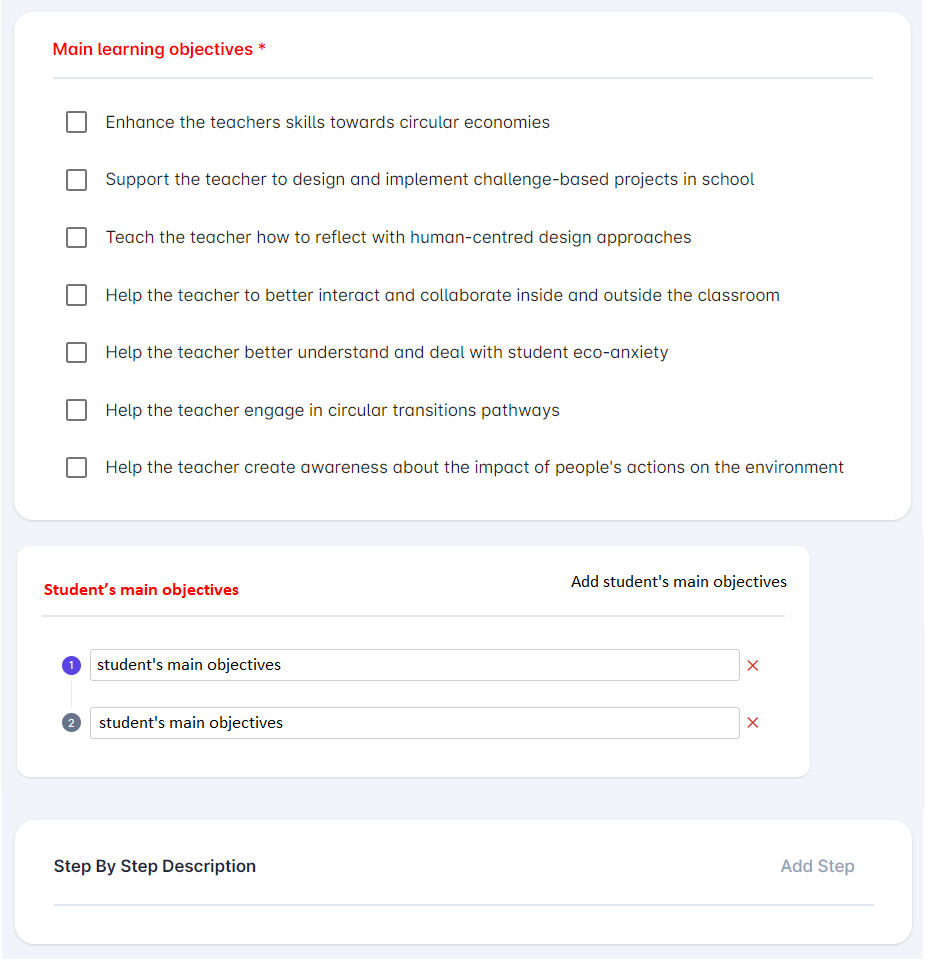This screenshot has height=973, width=937.
Task: Click the eco-anxiety objective label text
Action: tap(386, 352)
